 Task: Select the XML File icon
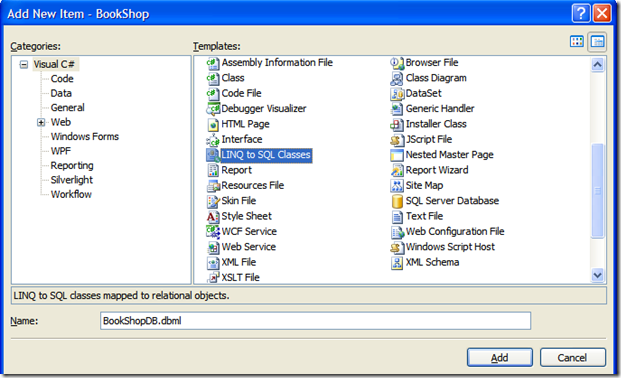pyautogui.click(x=213, y=263)
